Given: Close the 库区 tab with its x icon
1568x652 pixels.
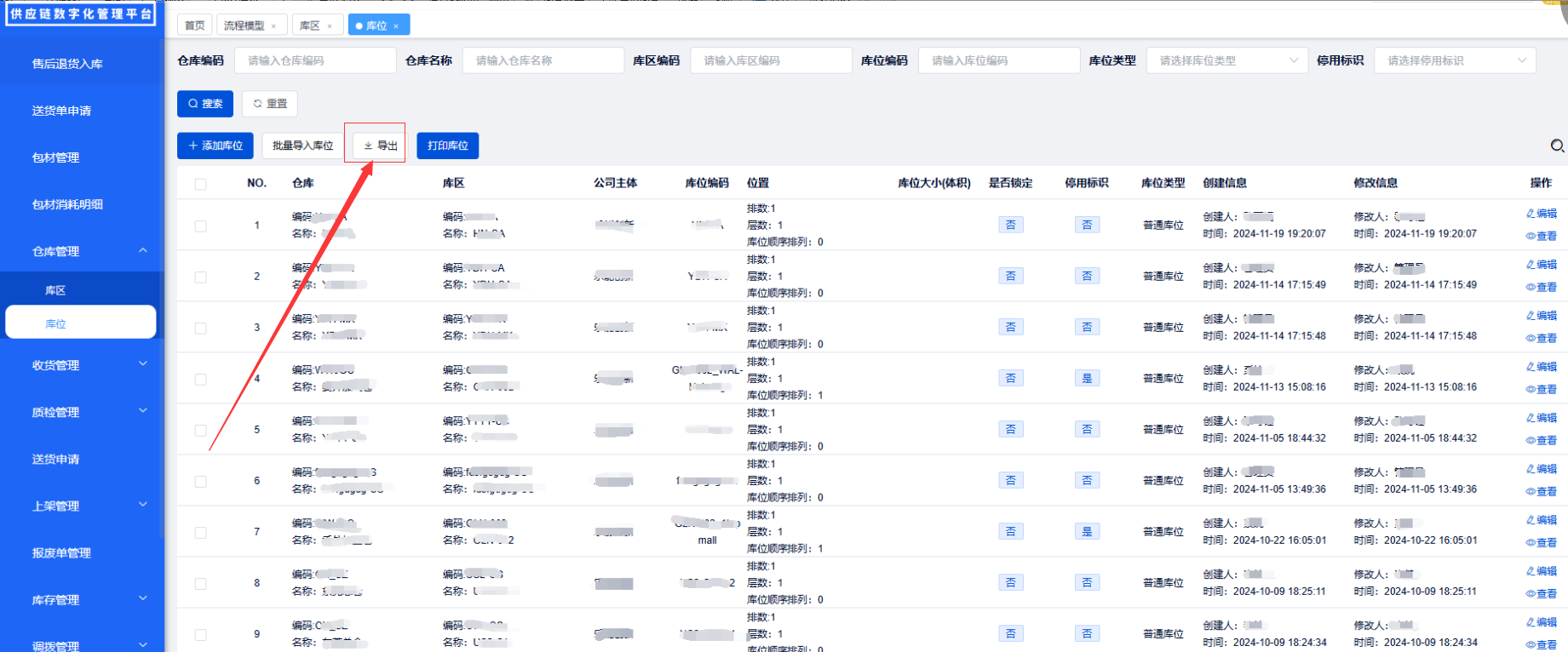Looking at the screenshot, I should point(330,26).
